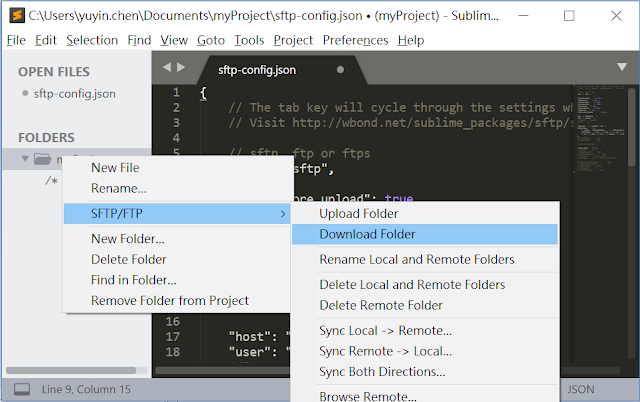This screenshot has width=640, height=402.
Task: Click the wbond.net URL comment line
Action: point(401,122)
